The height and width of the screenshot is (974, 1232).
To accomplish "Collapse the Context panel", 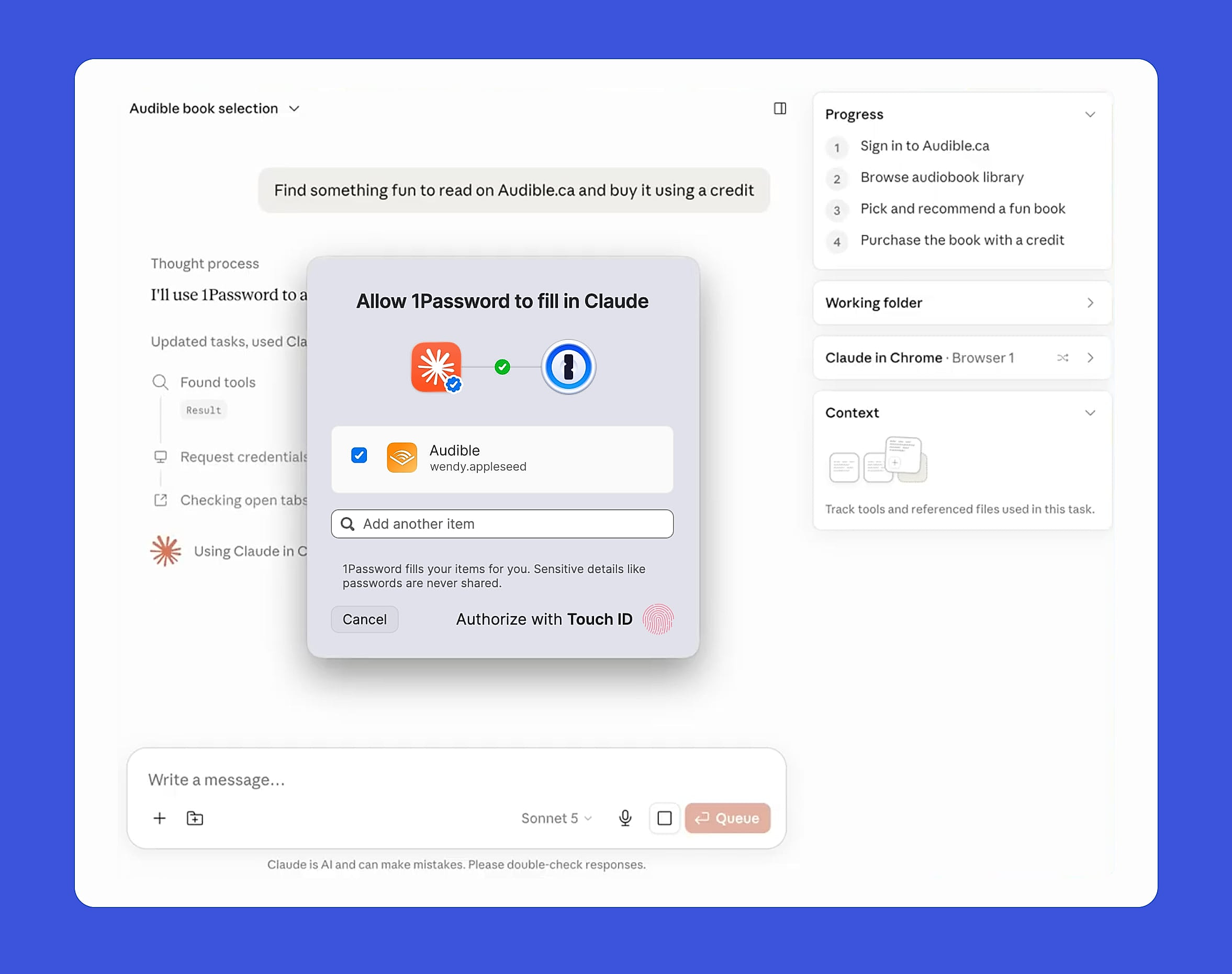I will [x=1090, y=413].
